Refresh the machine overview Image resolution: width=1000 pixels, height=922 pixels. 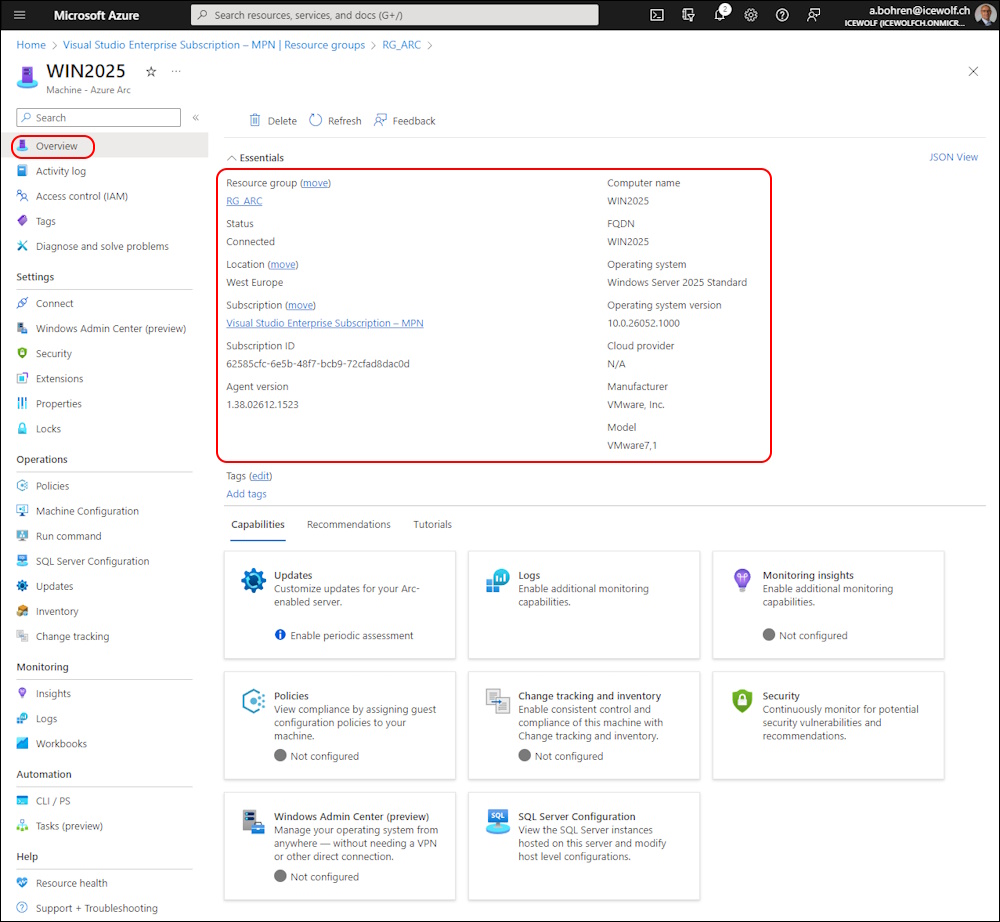pyautogui.click(x=335, y=121)
